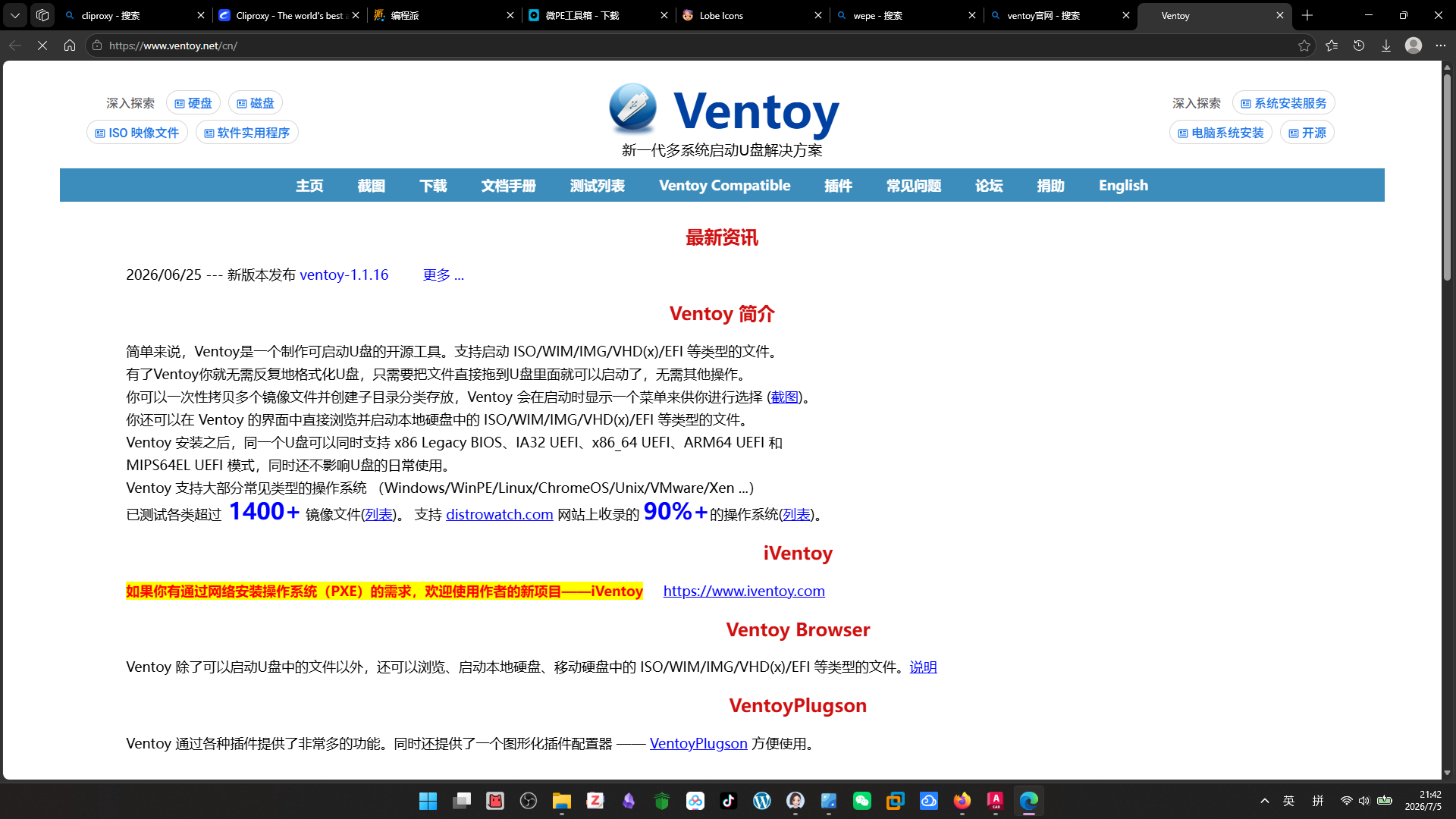Open File Explorer from the taskbar

[x=562, y=801]
